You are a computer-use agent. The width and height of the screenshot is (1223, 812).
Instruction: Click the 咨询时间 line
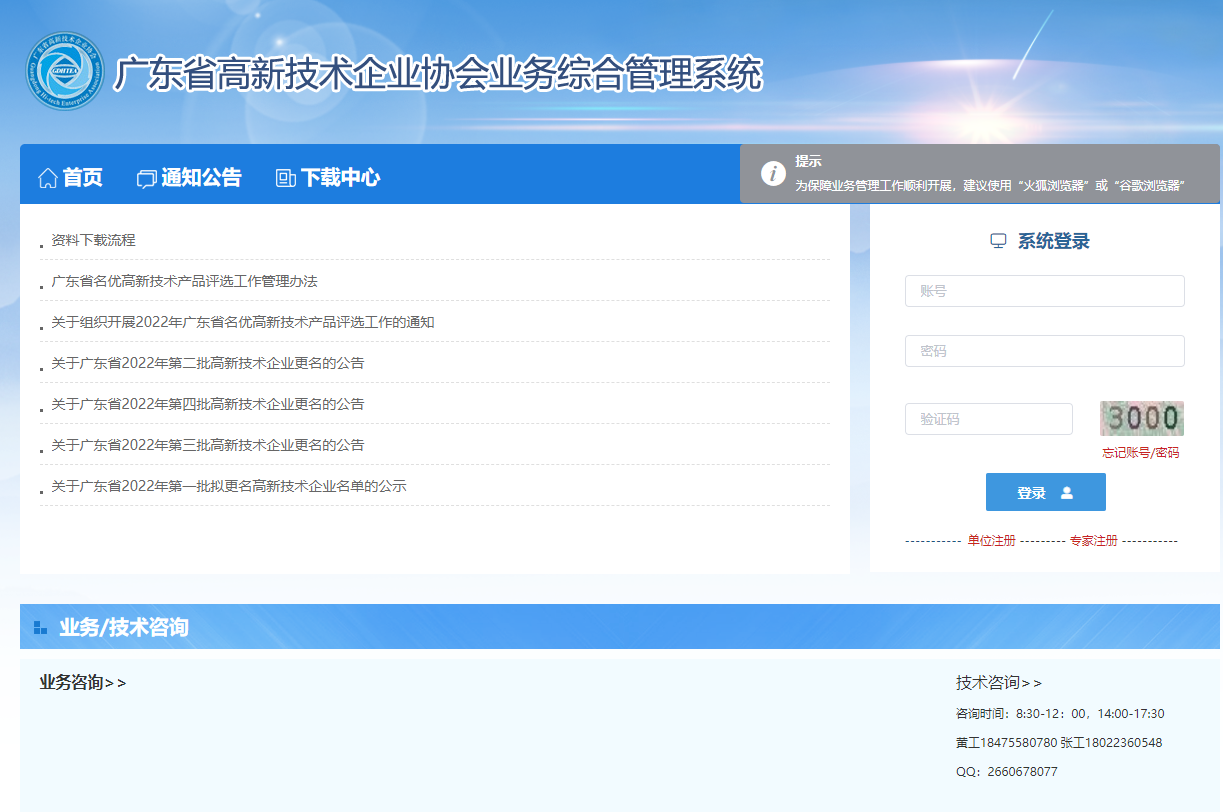(x=1060, y=714)
